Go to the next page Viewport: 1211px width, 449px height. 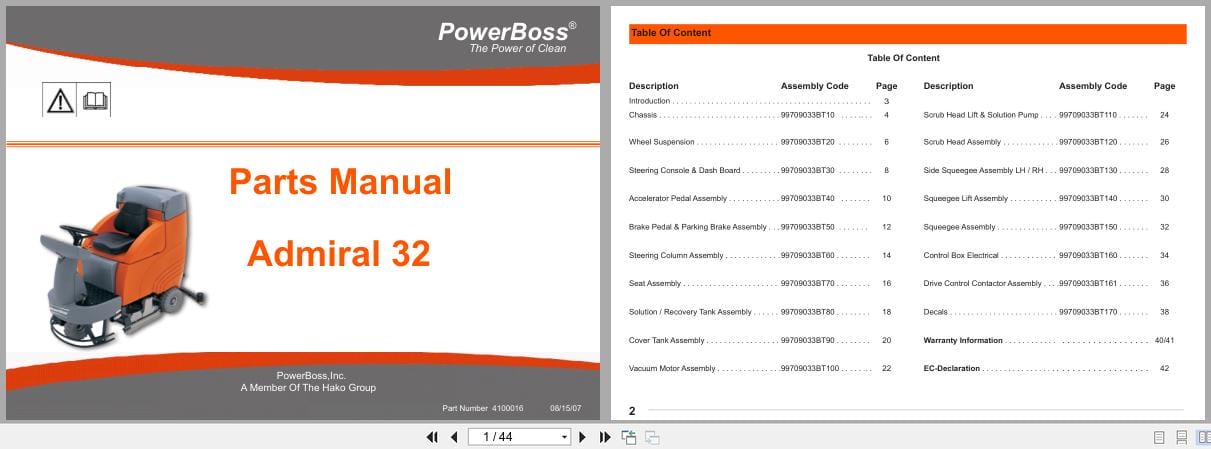point(583,437)
